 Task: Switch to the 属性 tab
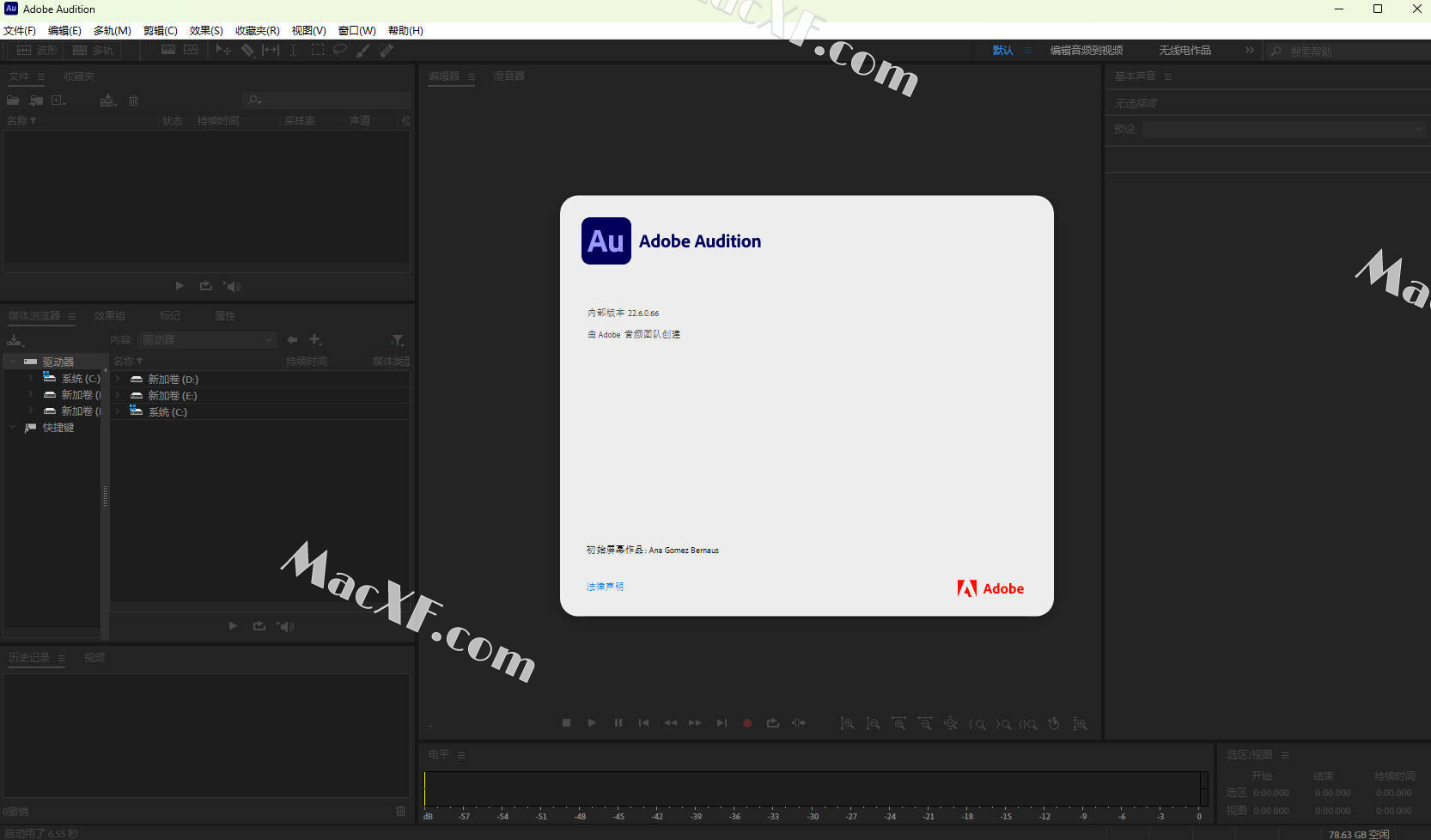(x=225, y=316)
